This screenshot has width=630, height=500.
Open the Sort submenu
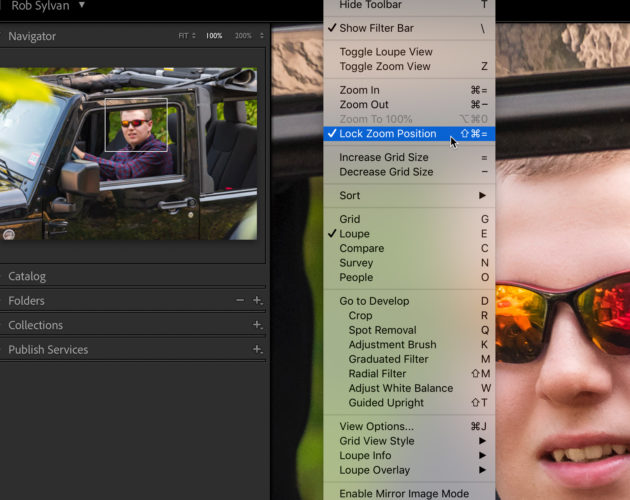point(409,195)
